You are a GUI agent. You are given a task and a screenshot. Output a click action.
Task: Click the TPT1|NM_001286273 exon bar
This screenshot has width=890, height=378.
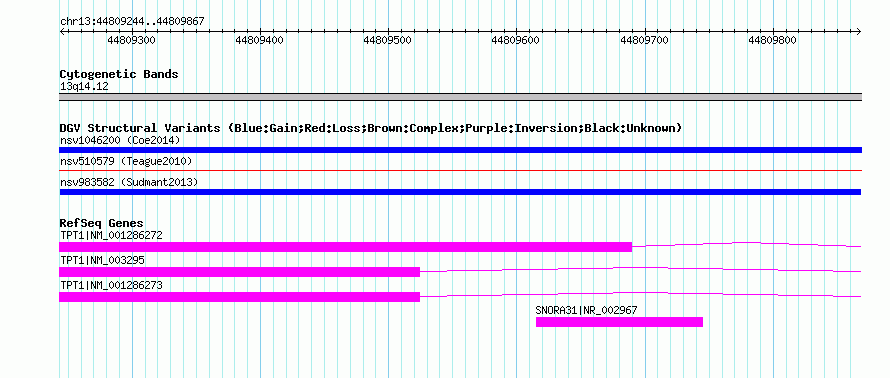click(x=240, y=297)
